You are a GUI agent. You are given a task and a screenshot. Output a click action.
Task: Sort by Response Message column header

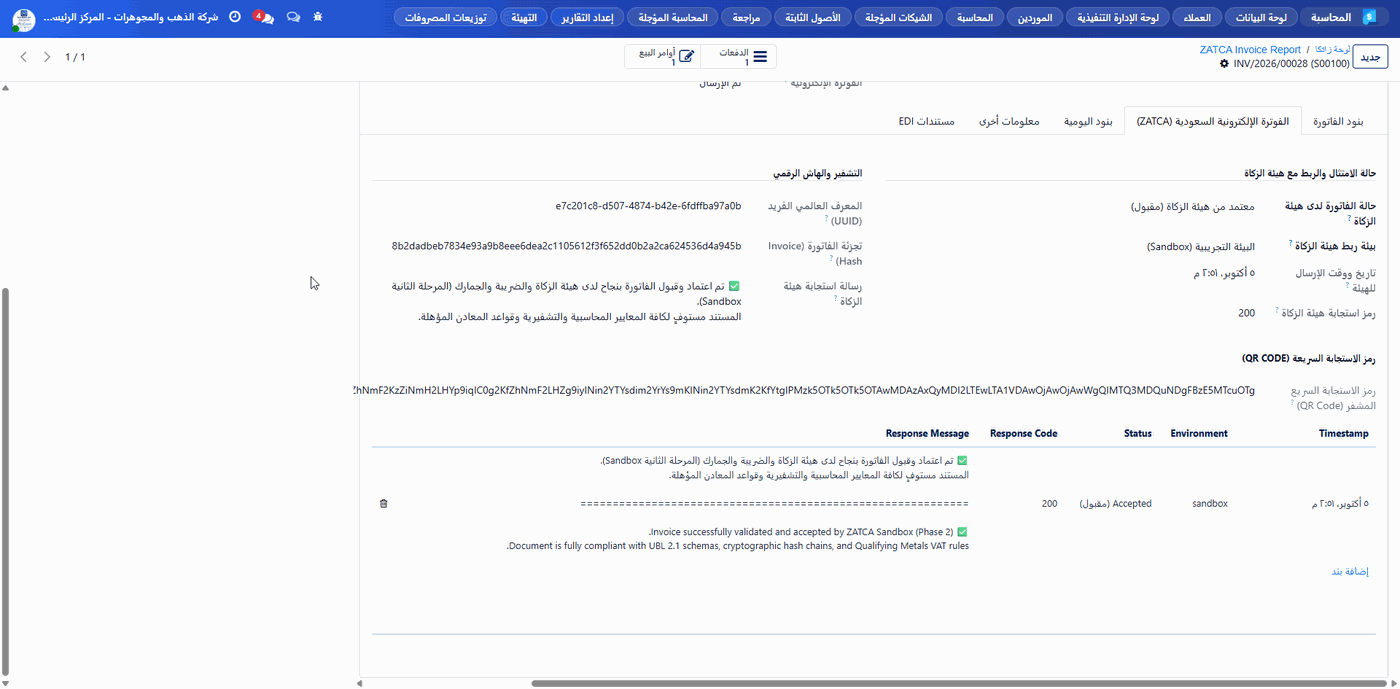coord(927,433)
